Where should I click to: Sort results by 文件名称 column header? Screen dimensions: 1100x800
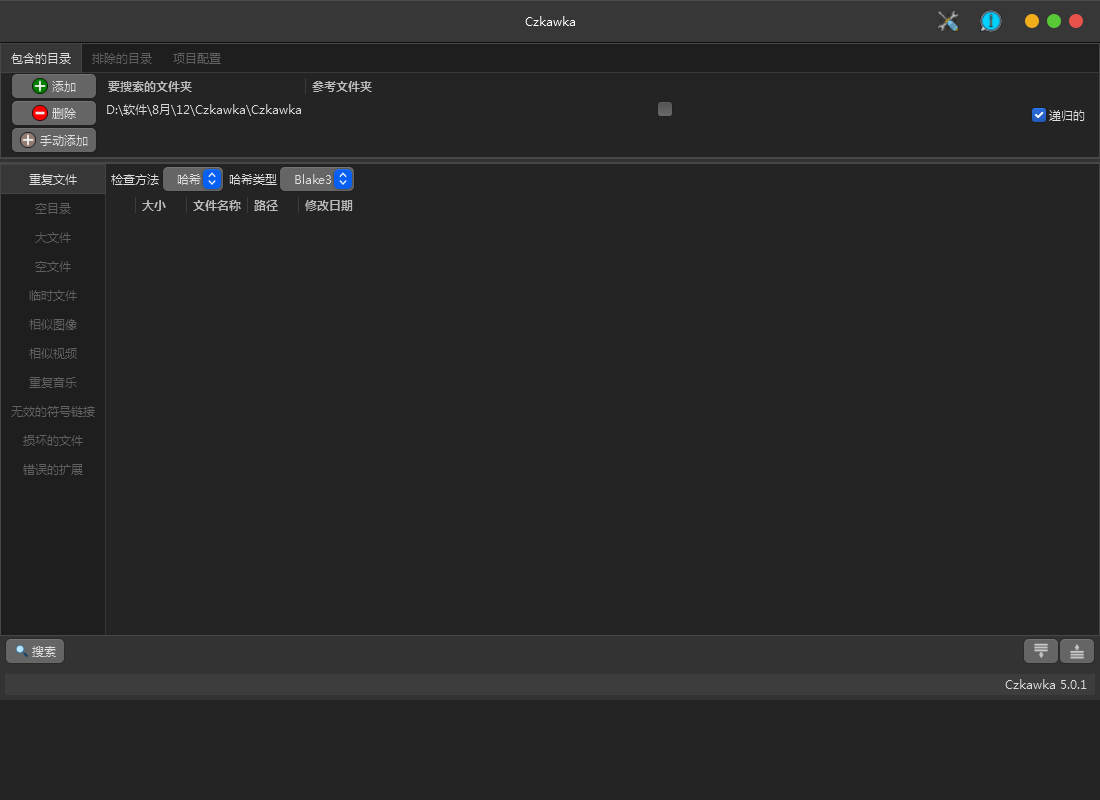pyautogui.click(x=217, y=206)
